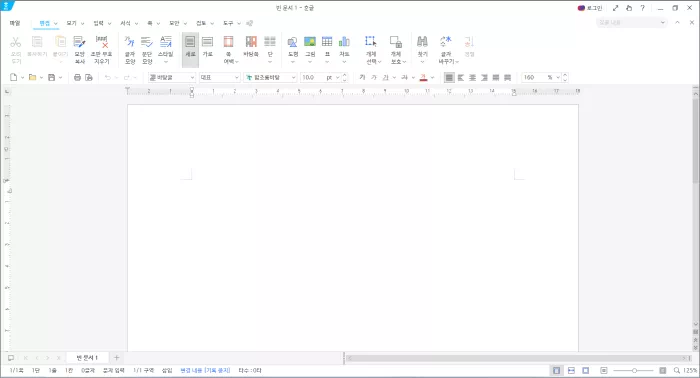Toggle italic formatting (가)
700x378 pixels.
pos(374,78)
